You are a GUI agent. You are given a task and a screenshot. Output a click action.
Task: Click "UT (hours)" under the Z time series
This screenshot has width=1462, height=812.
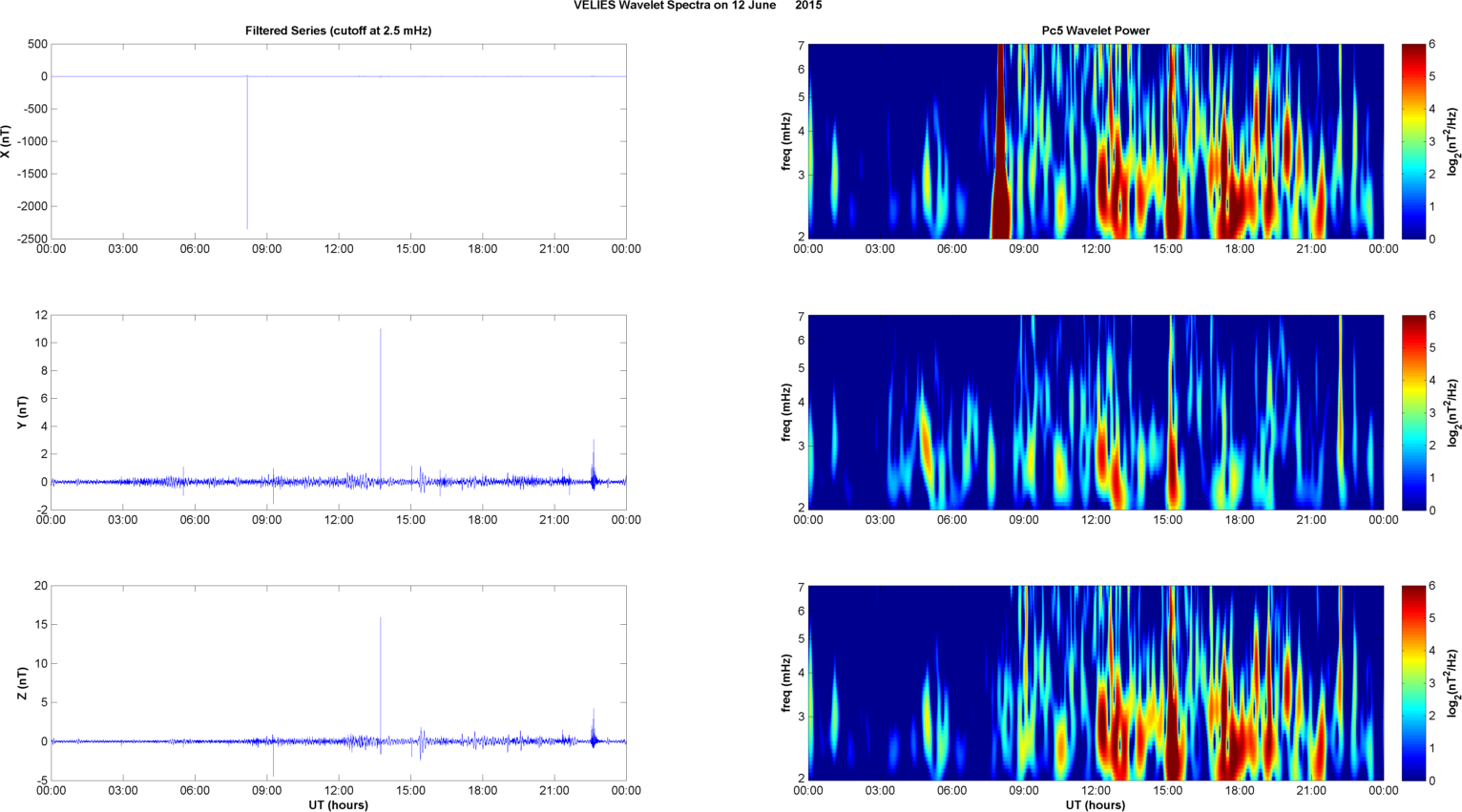pos(338,805)
